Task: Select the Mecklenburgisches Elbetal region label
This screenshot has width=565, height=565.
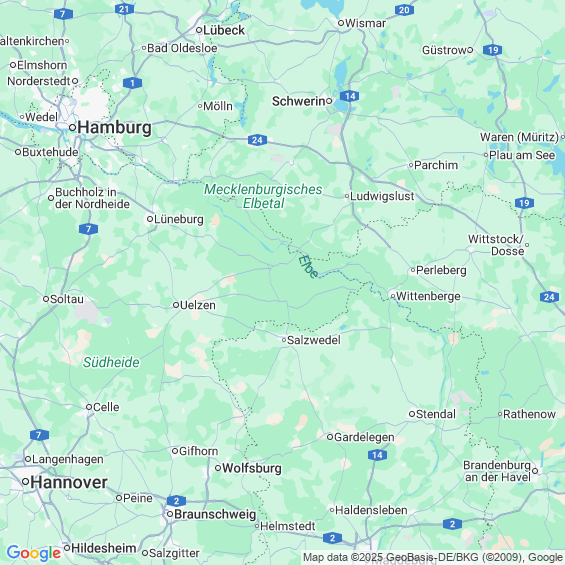Action: [x=263, y=196]
